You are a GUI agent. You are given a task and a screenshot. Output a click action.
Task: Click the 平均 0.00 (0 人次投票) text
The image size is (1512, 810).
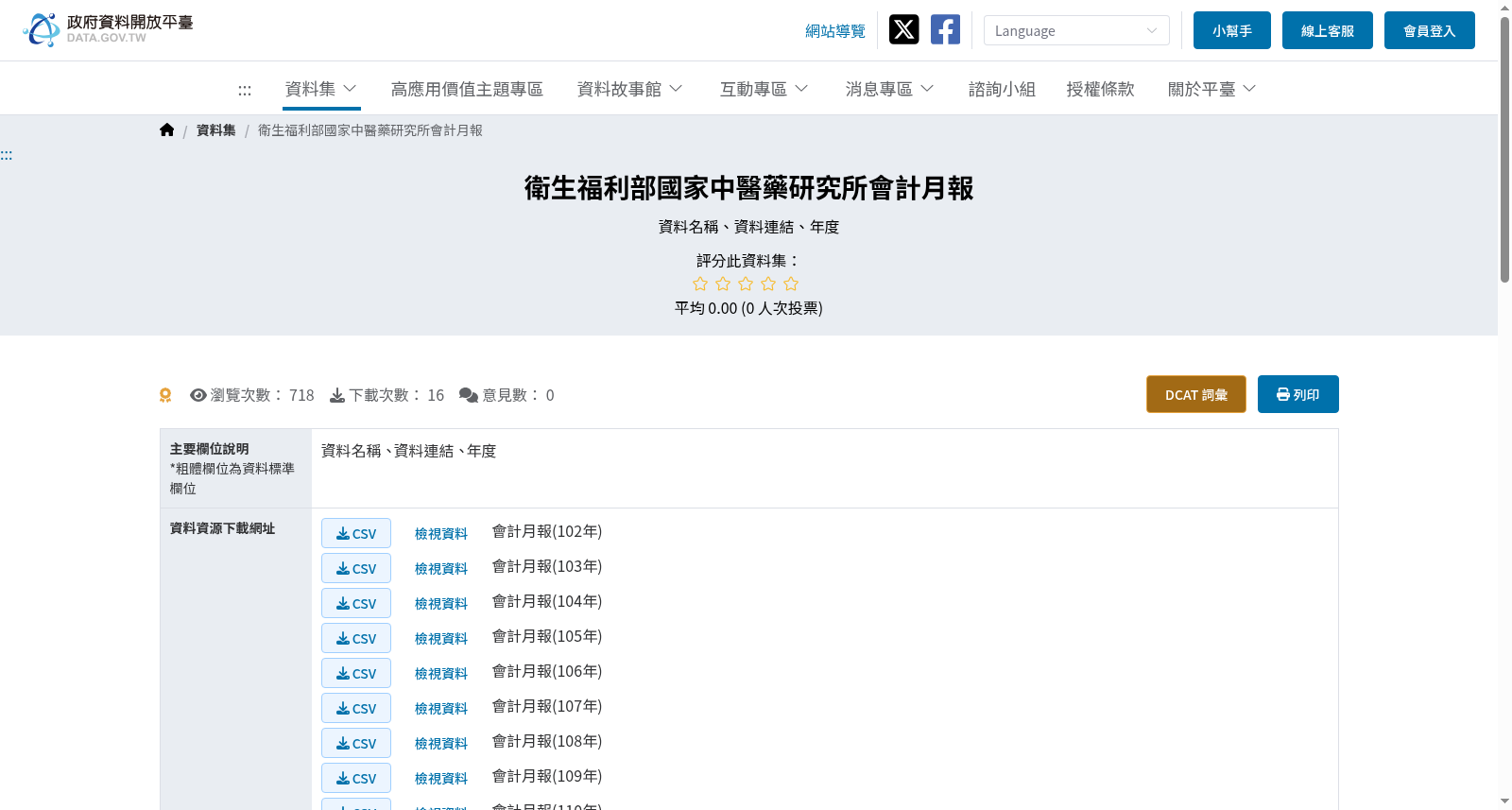click(748, 308)
